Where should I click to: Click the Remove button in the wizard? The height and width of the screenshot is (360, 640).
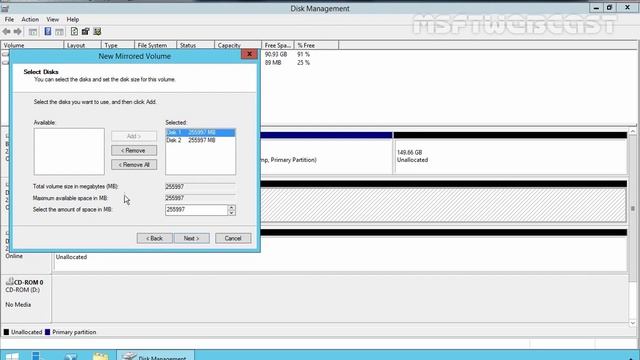point(134,150)
